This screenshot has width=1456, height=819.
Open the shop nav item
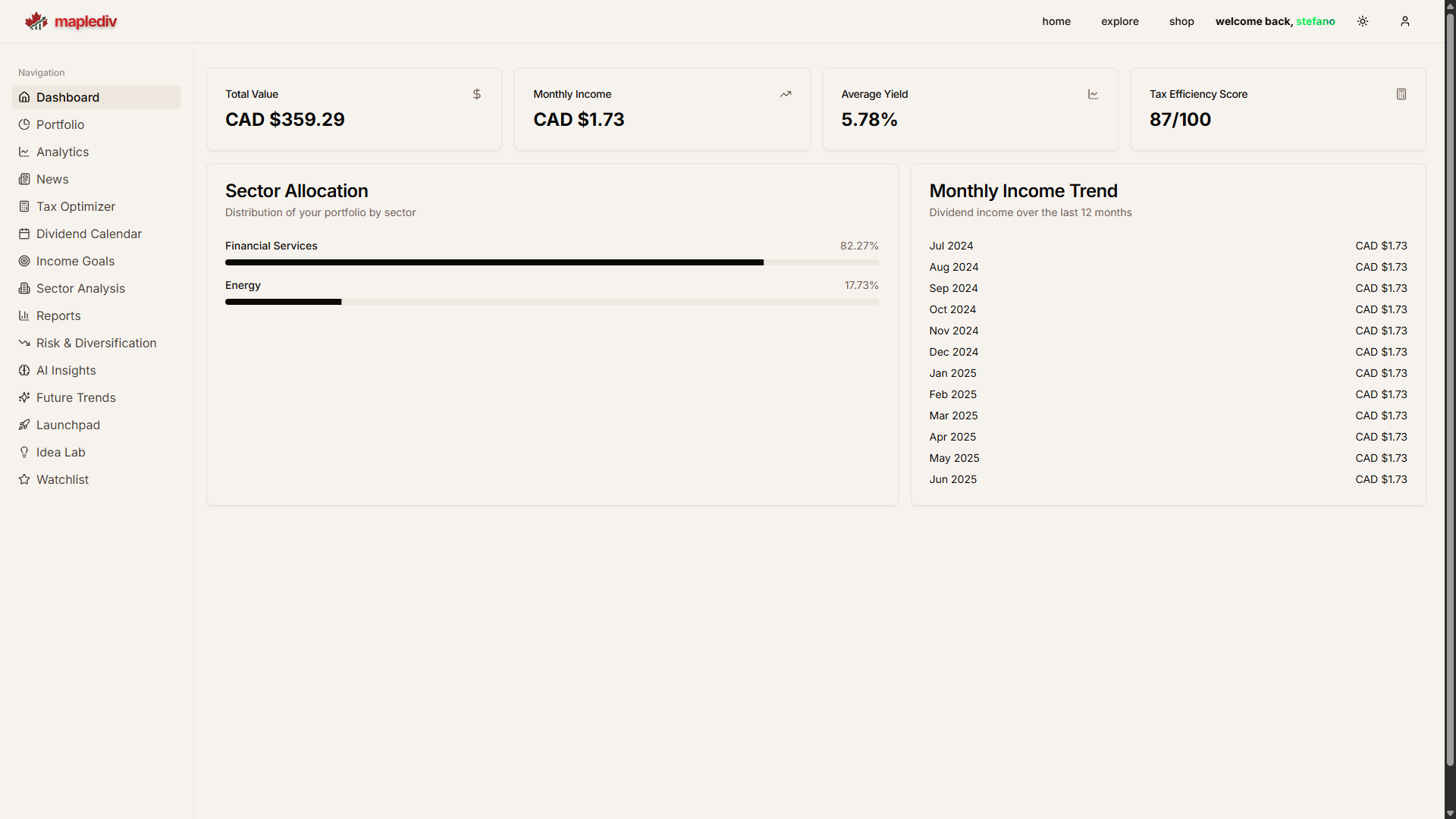1181,21
